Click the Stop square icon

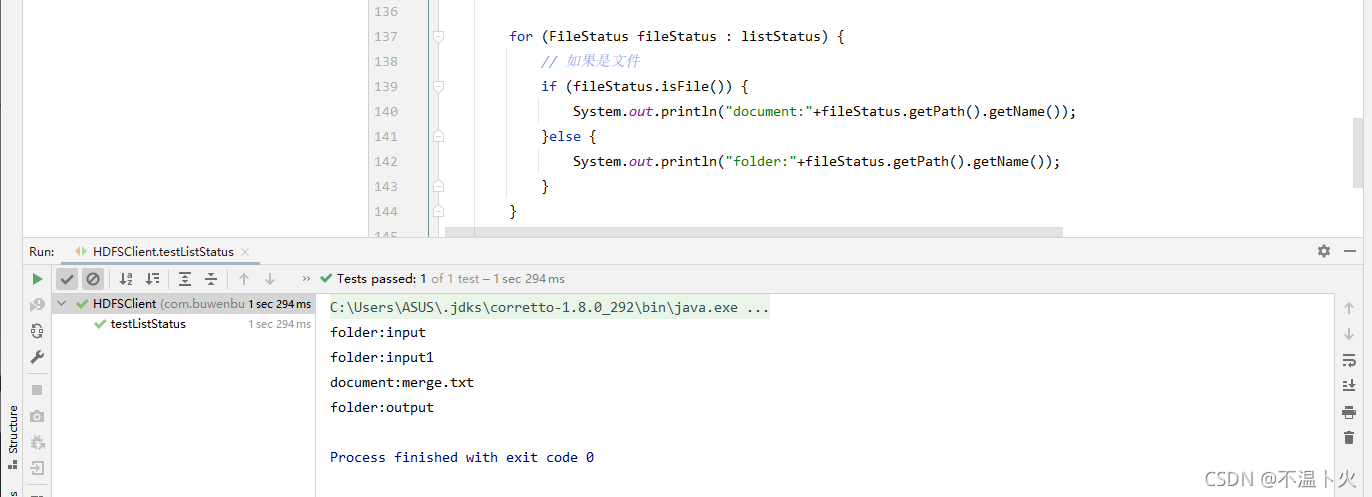pos(37,390)
